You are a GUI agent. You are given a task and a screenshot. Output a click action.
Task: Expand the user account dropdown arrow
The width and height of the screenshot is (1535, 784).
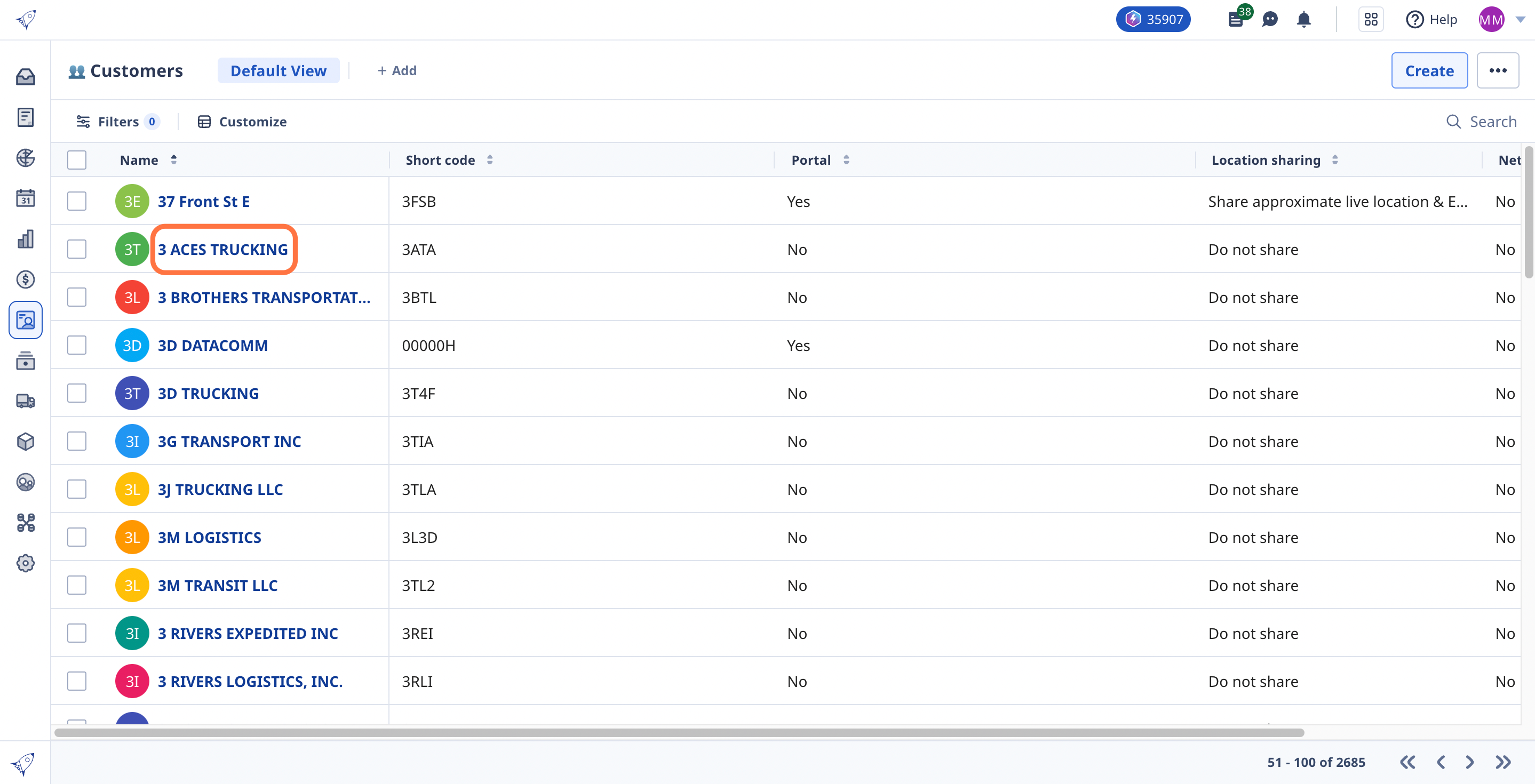click(1520, 20)
